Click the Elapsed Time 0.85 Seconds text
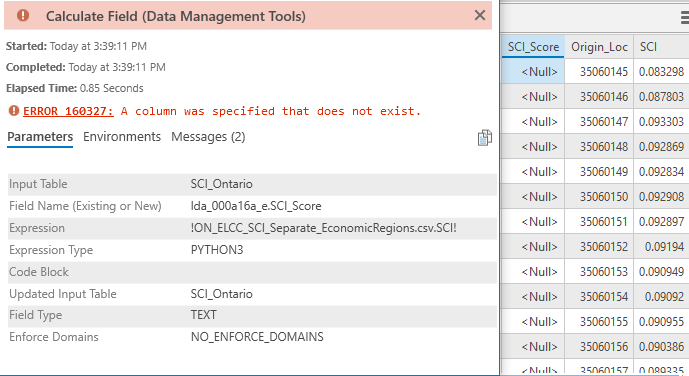The width and height of the screenshot is (689, 376). coord(75,88)
